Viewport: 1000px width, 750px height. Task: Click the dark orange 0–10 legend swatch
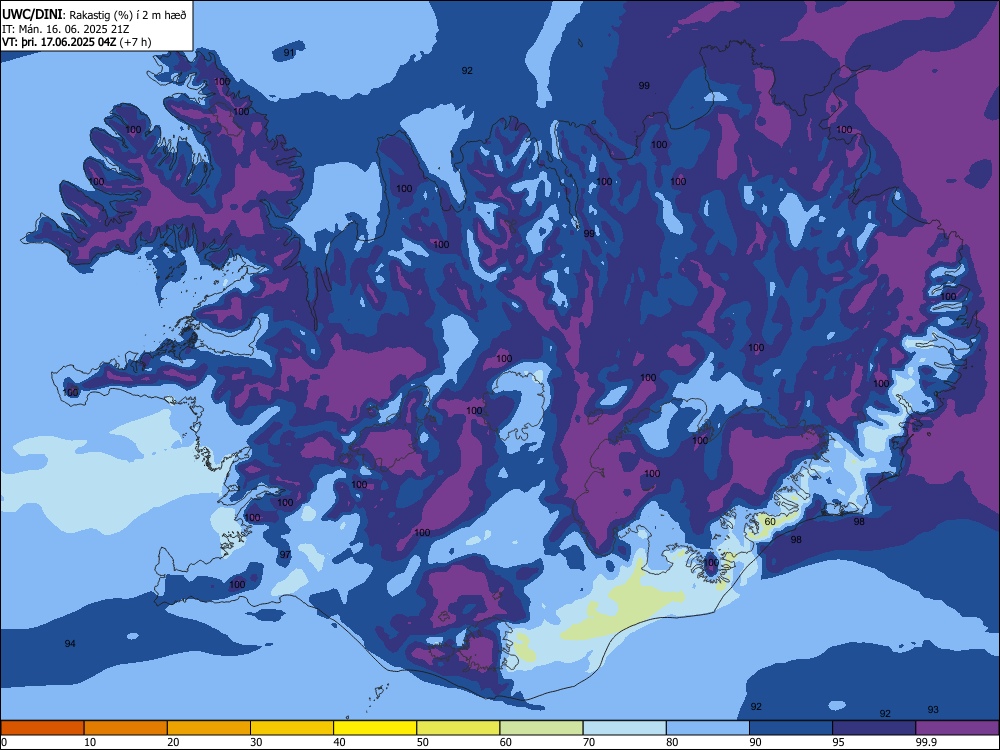(x=42, y=728)
